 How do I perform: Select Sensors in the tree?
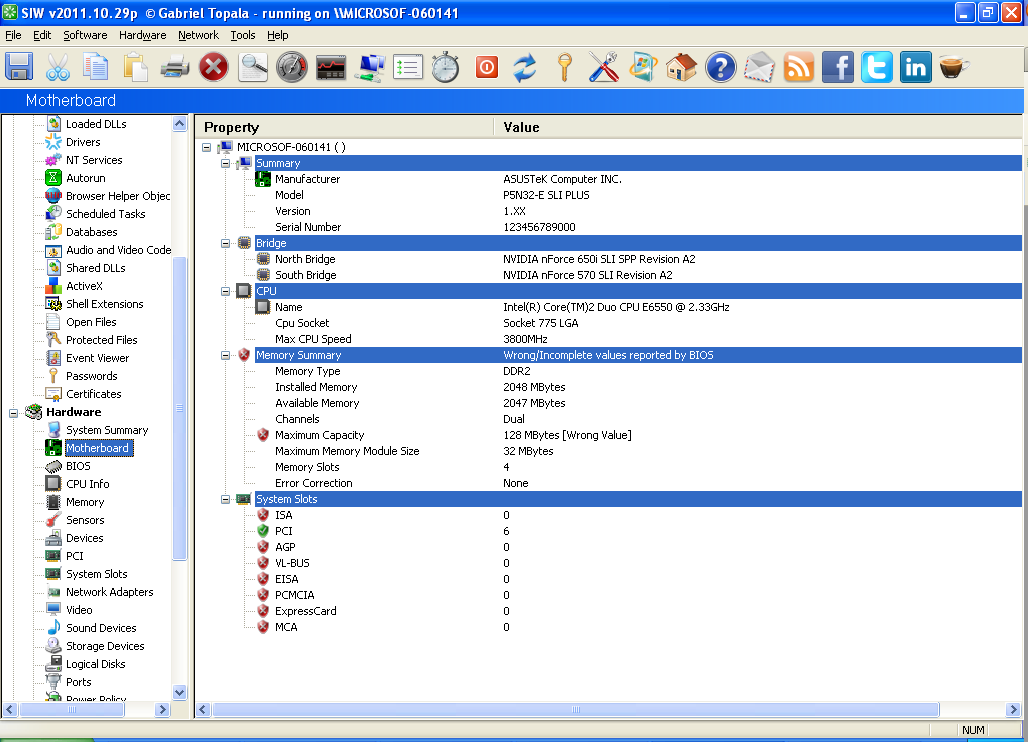tap(85, 520)
